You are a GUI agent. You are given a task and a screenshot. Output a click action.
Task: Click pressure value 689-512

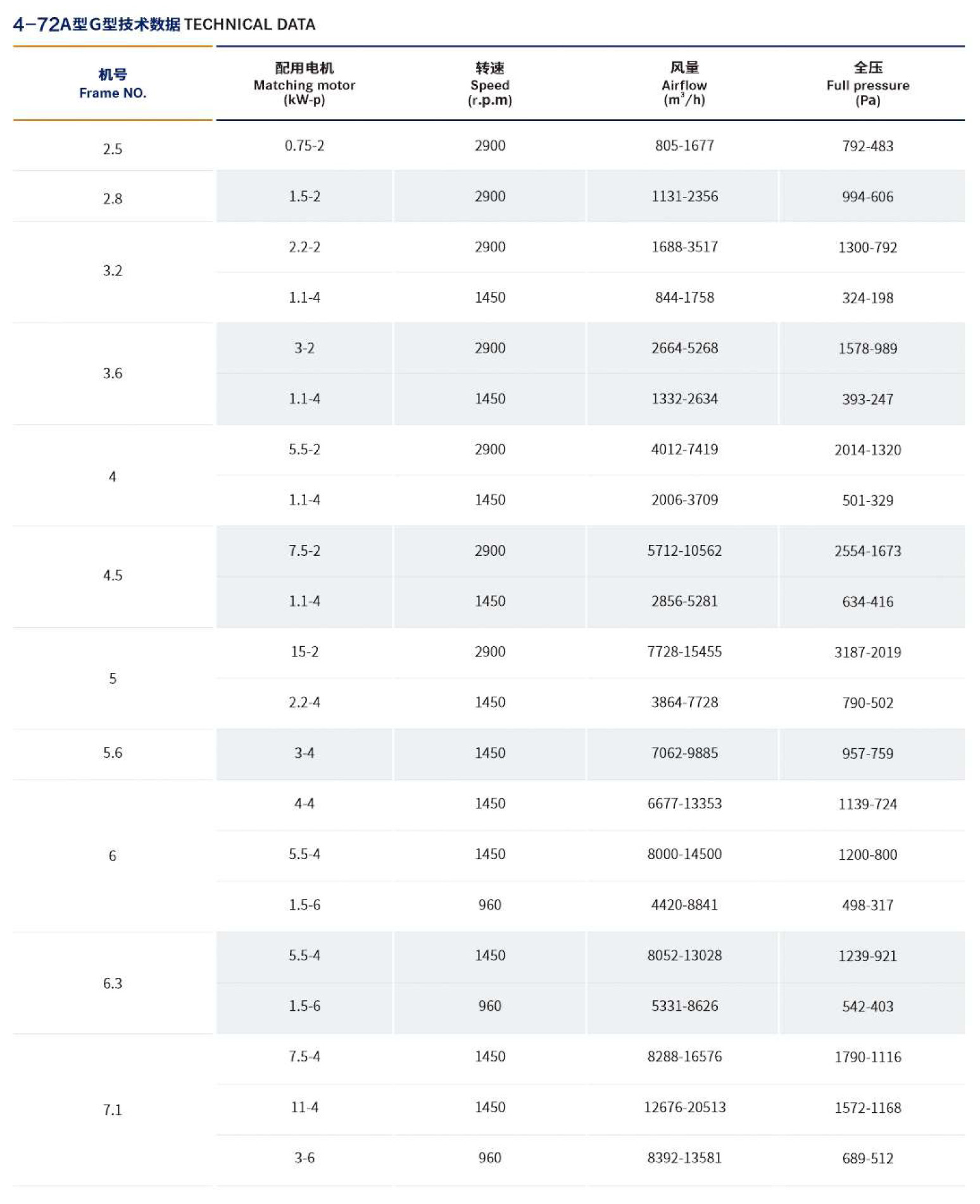tap(867, 1159)
